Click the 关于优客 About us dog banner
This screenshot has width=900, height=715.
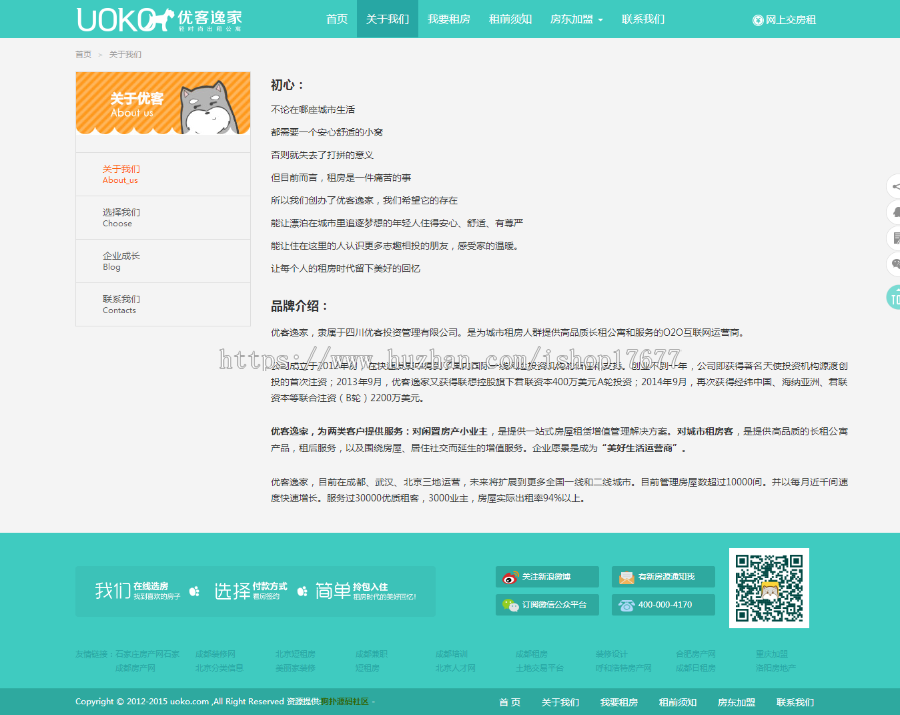point(163,103)
